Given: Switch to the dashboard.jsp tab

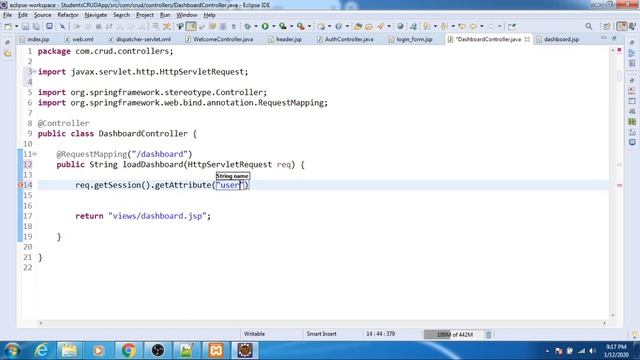Looking at the screenshot, I should (558, 39).
